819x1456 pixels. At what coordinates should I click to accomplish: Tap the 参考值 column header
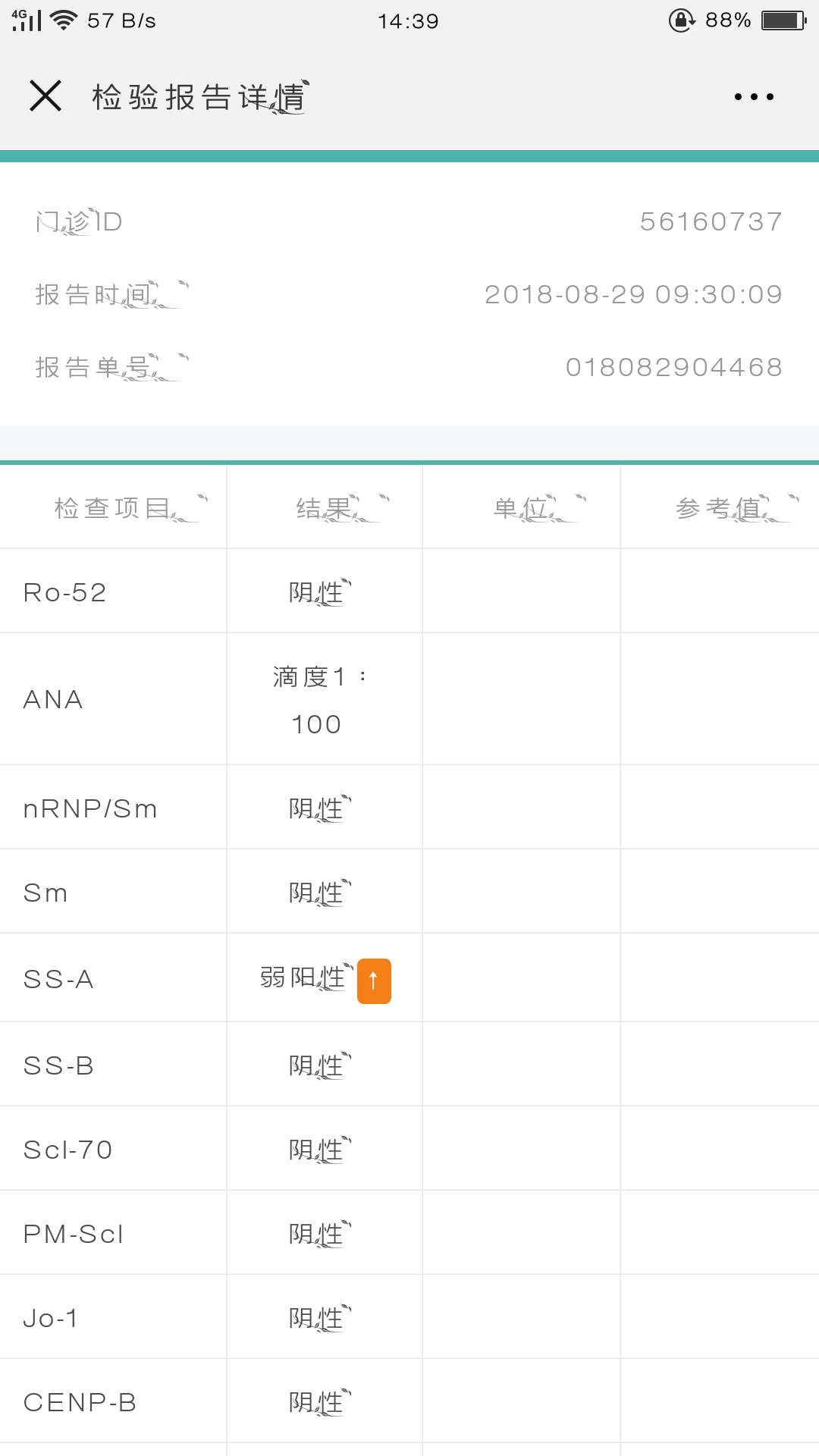point(720,508)
